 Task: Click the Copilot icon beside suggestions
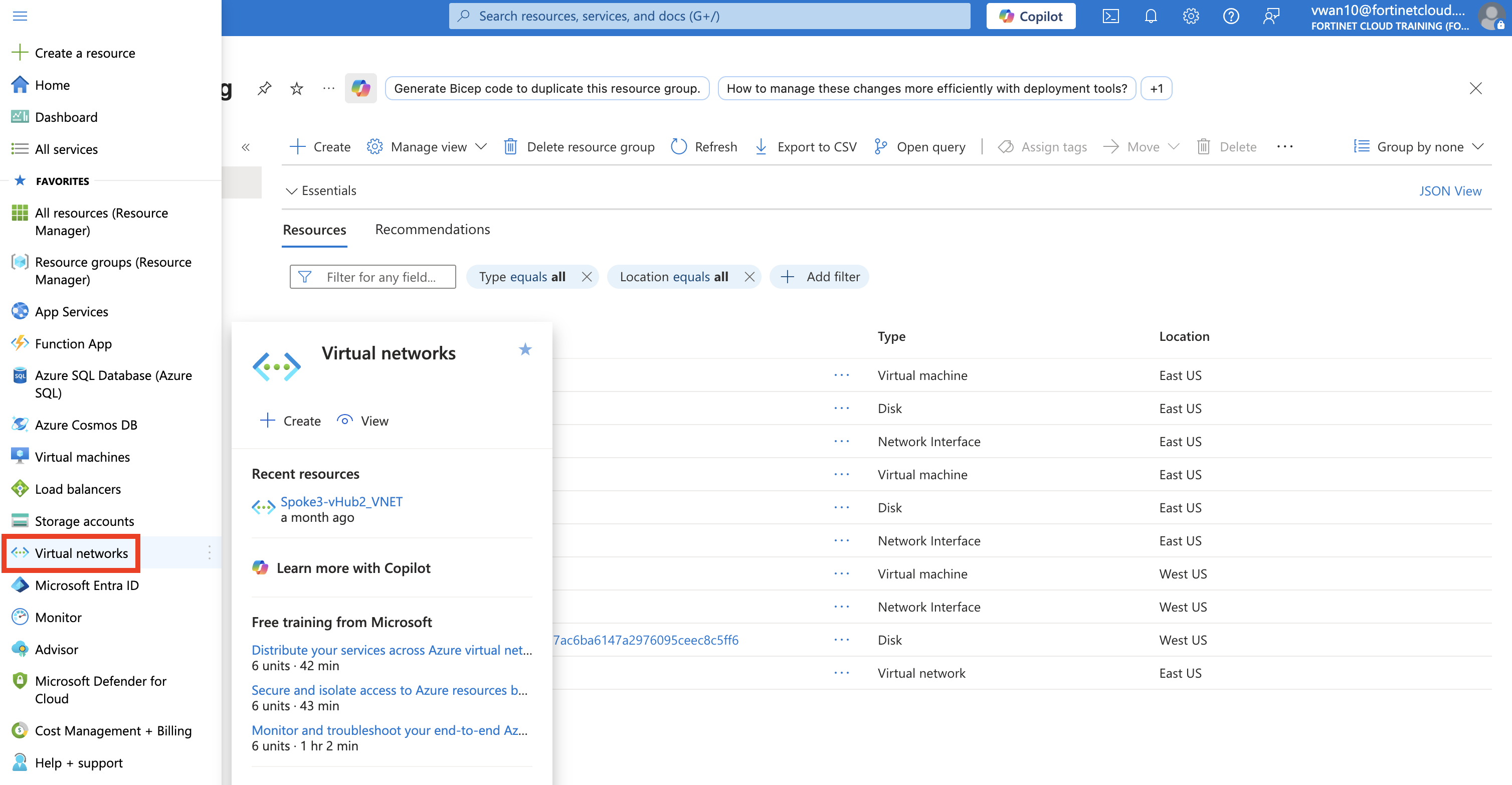(360, 89)
